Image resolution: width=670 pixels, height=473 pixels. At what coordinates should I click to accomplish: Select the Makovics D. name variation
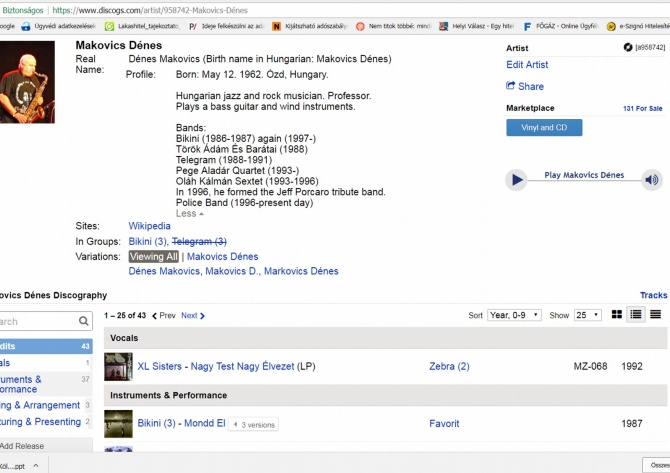[232, 271]
